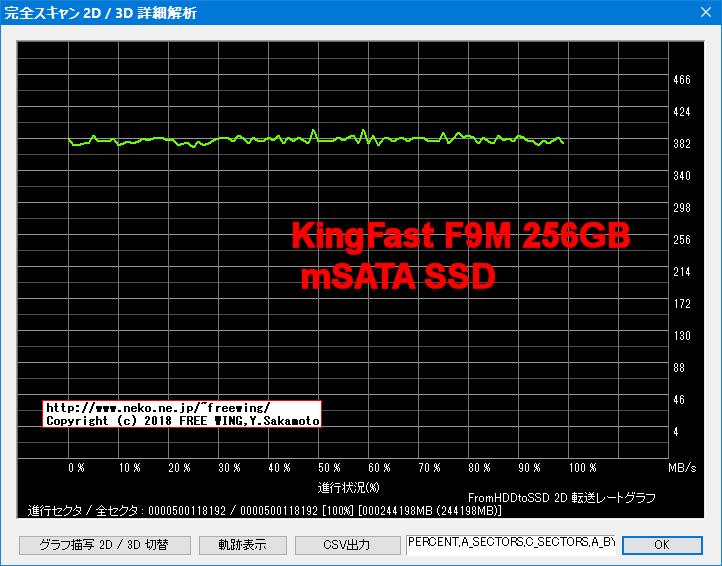Confirm the dialog with OK
This screenshot has height=566, width=722.
tap(662, 545)
